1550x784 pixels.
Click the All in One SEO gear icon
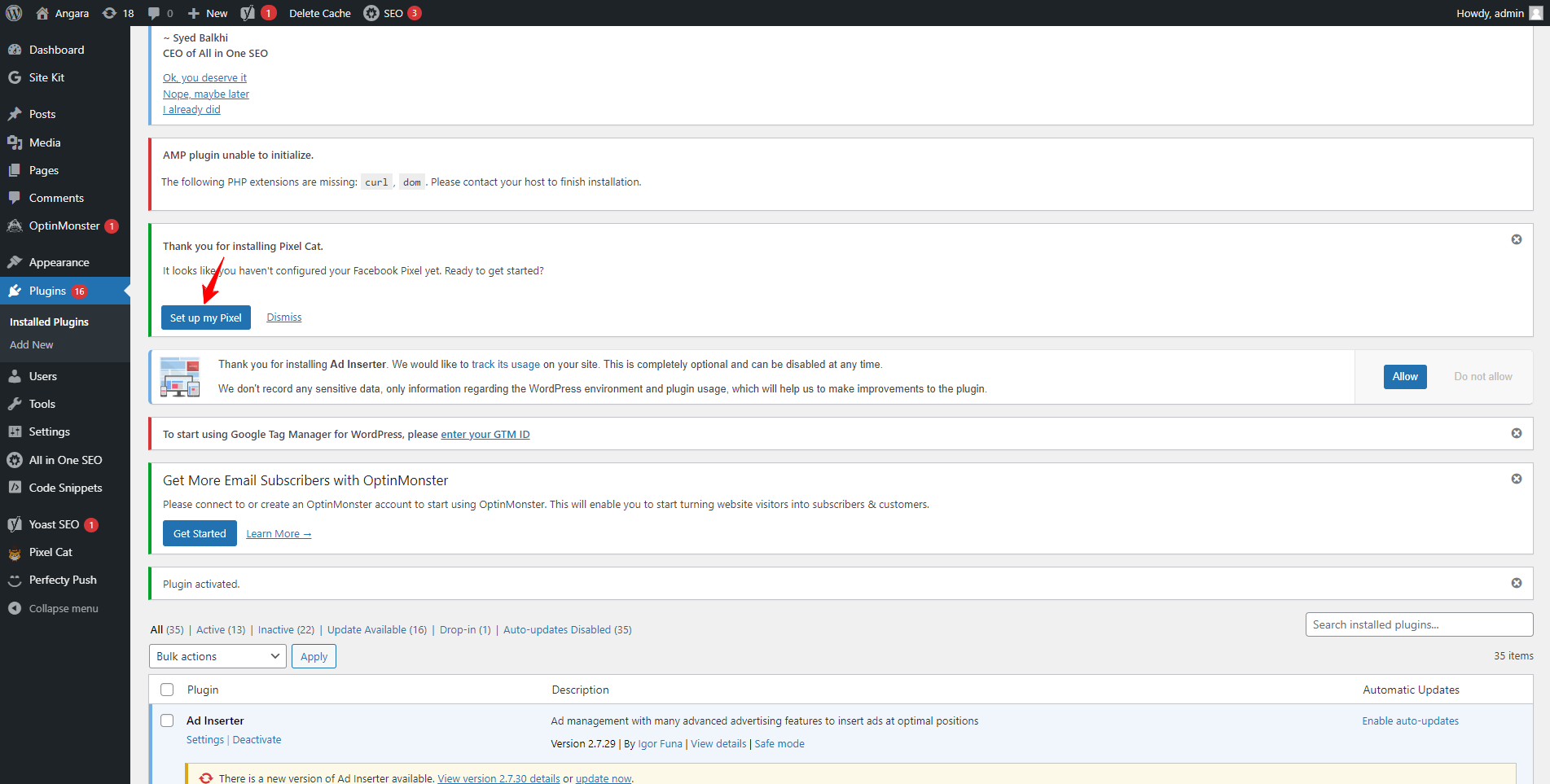[15, 460]
